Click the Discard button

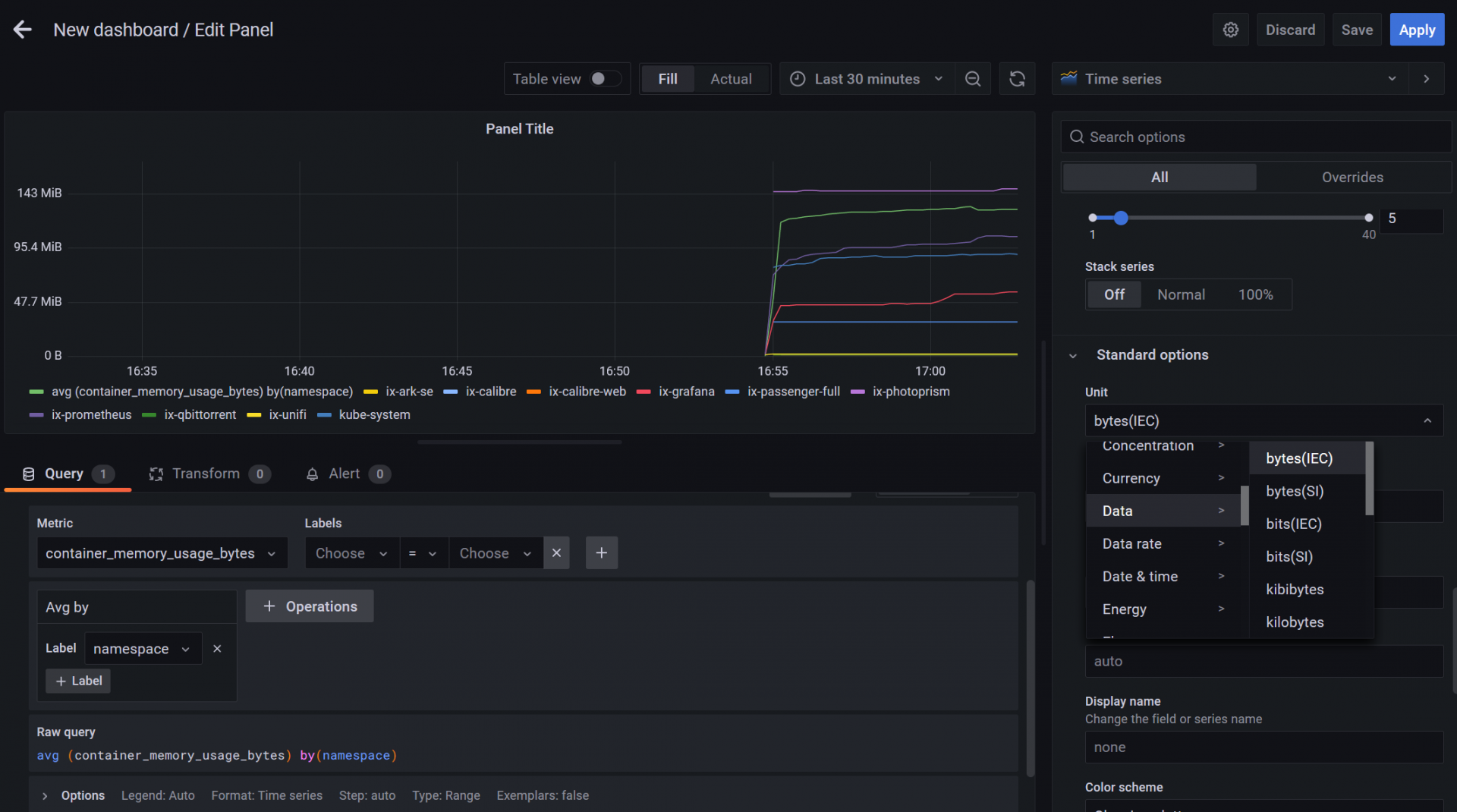(1290, 30)
